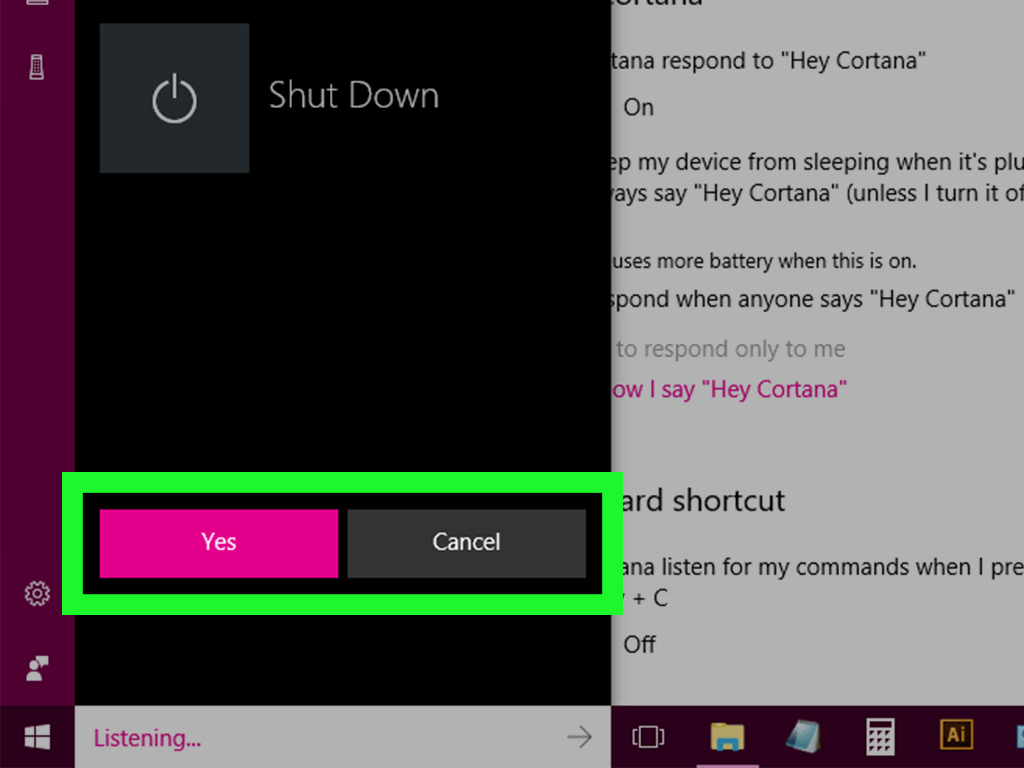Click Cancel to abort shutdown

(466, 543)
